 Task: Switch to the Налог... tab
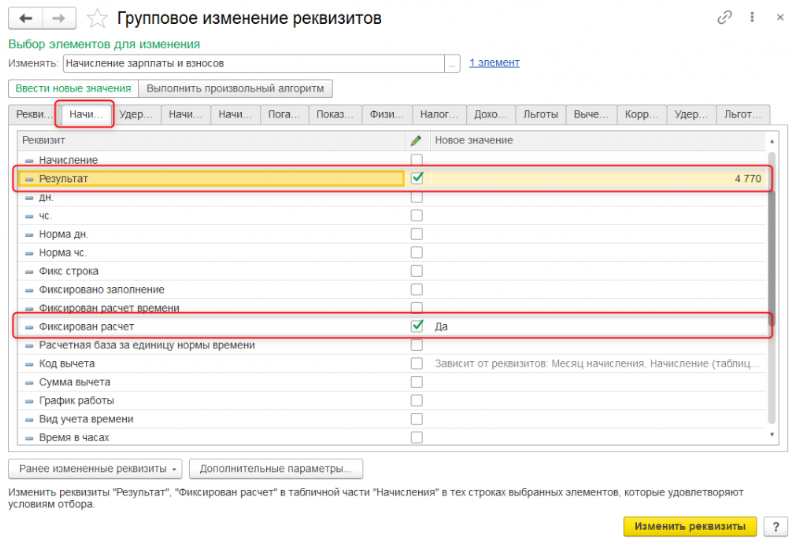tap(438, 115)
